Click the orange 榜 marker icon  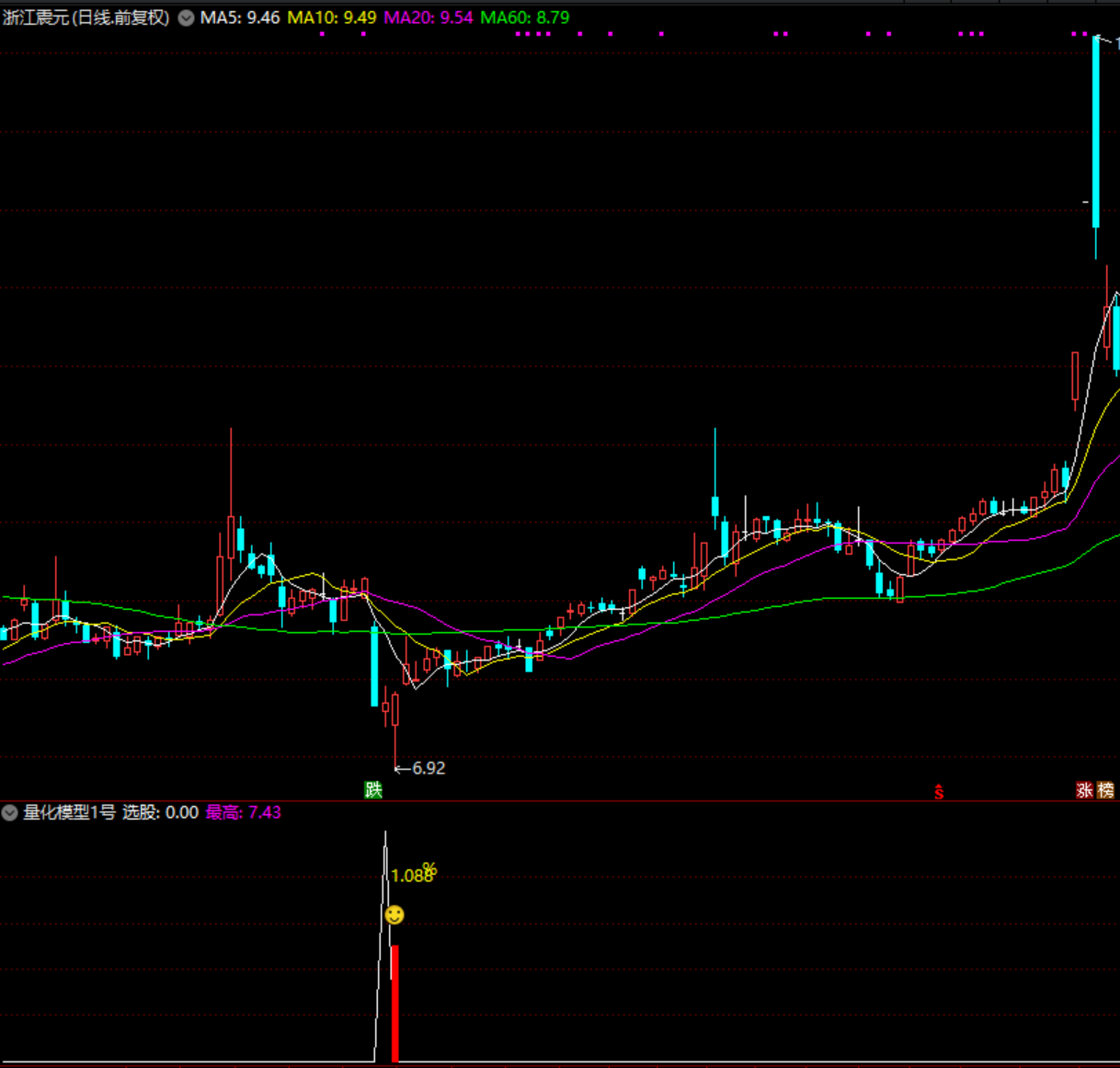click(1105, 790)
